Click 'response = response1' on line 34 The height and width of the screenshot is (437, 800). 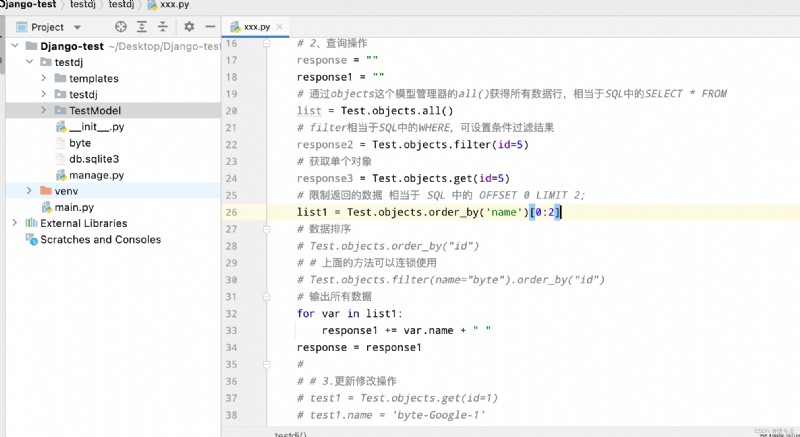[x=359, y=348]
